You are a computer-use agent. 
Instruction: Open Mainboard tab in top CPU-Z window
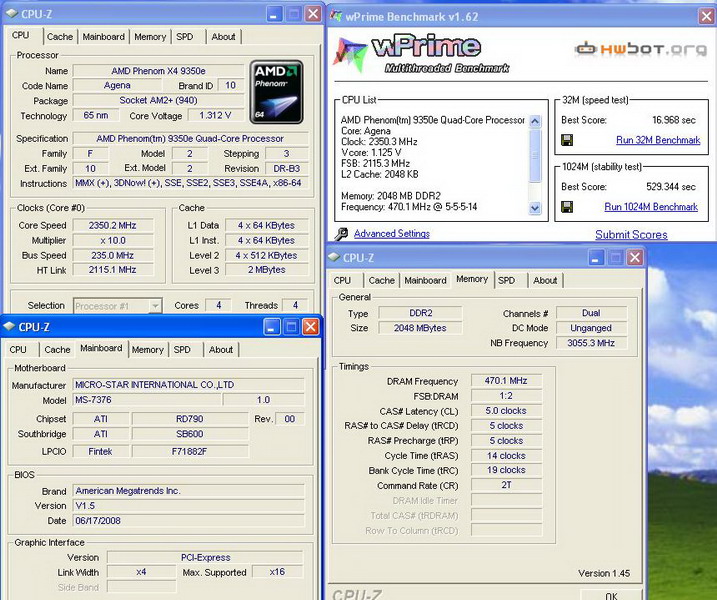coord(103,37)
